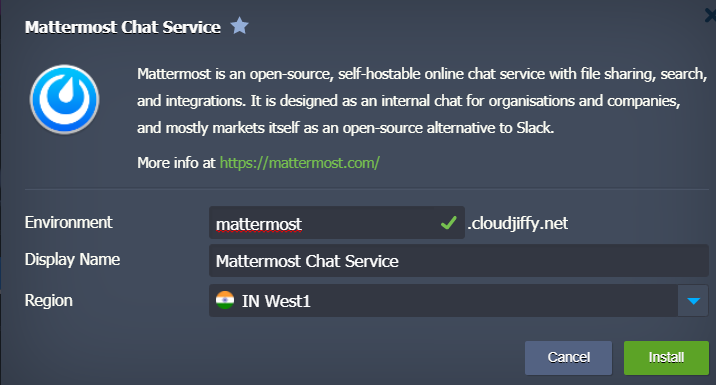Click the Display Name label

click(72, 260)
